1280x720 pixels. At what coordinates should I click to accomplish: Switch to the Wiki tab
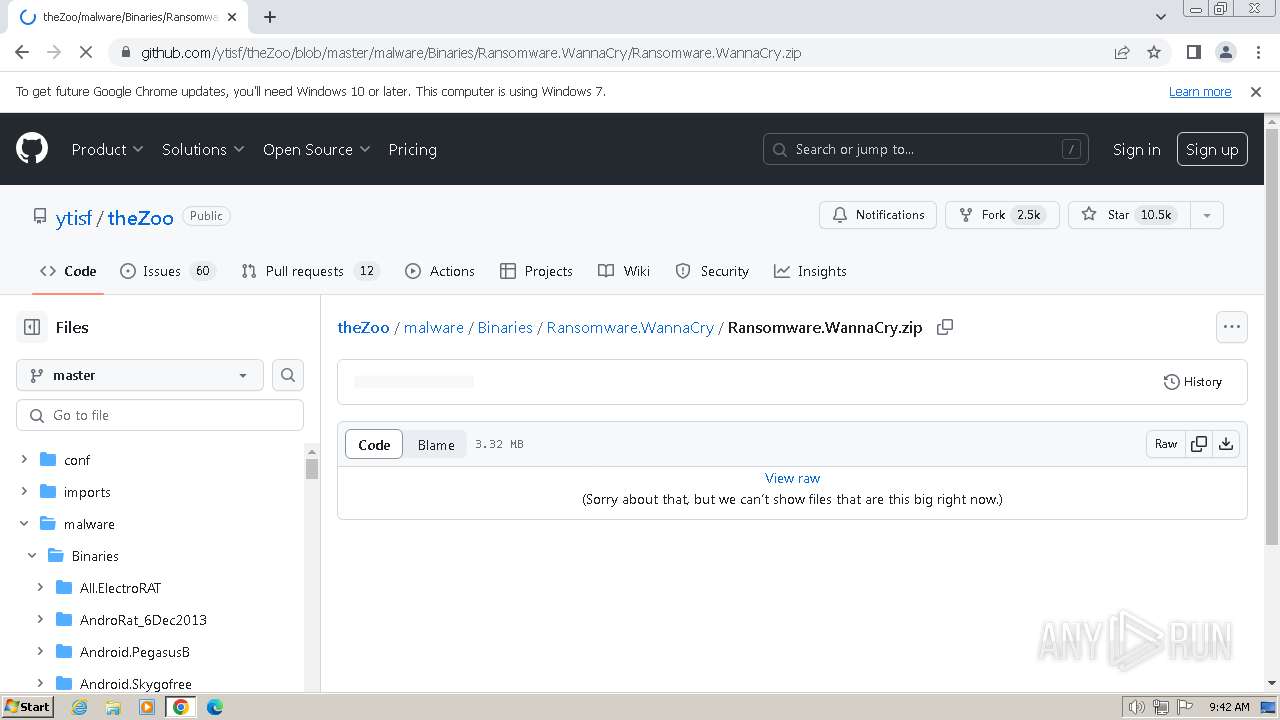pyautogui.click(x=624, y=271)
